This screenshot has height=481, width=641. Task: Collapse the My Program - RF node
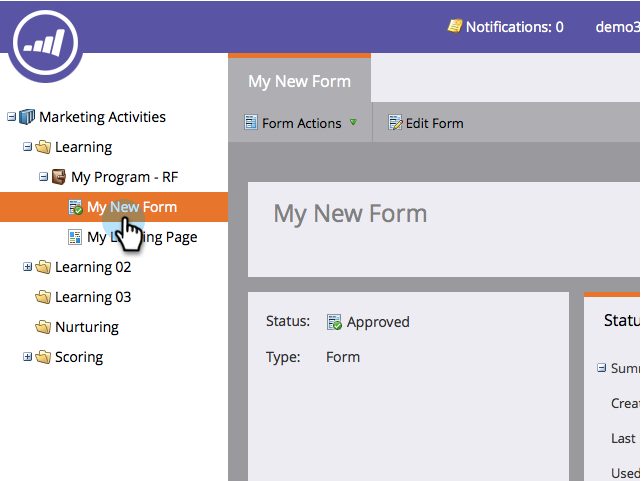coord(43,177)
